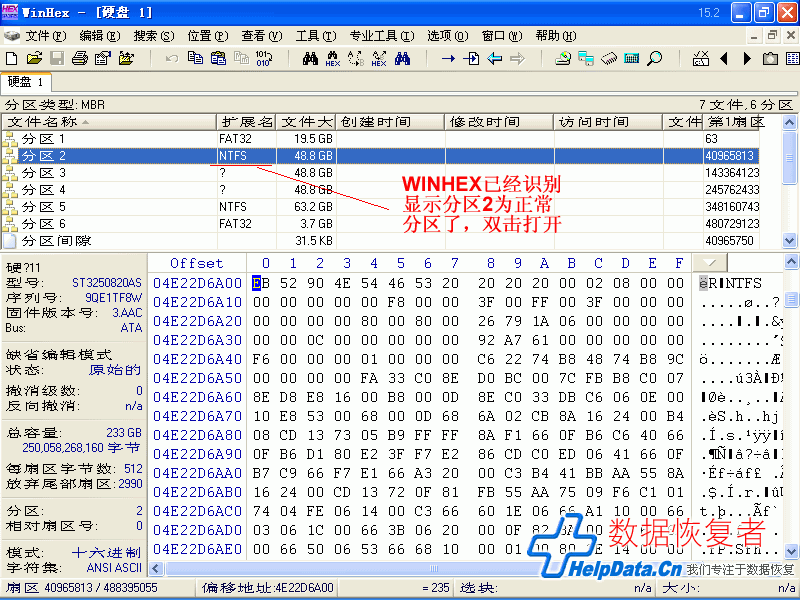Click the Replace hex values icon
The image size is (800, 600).
[x=379, y=58]
